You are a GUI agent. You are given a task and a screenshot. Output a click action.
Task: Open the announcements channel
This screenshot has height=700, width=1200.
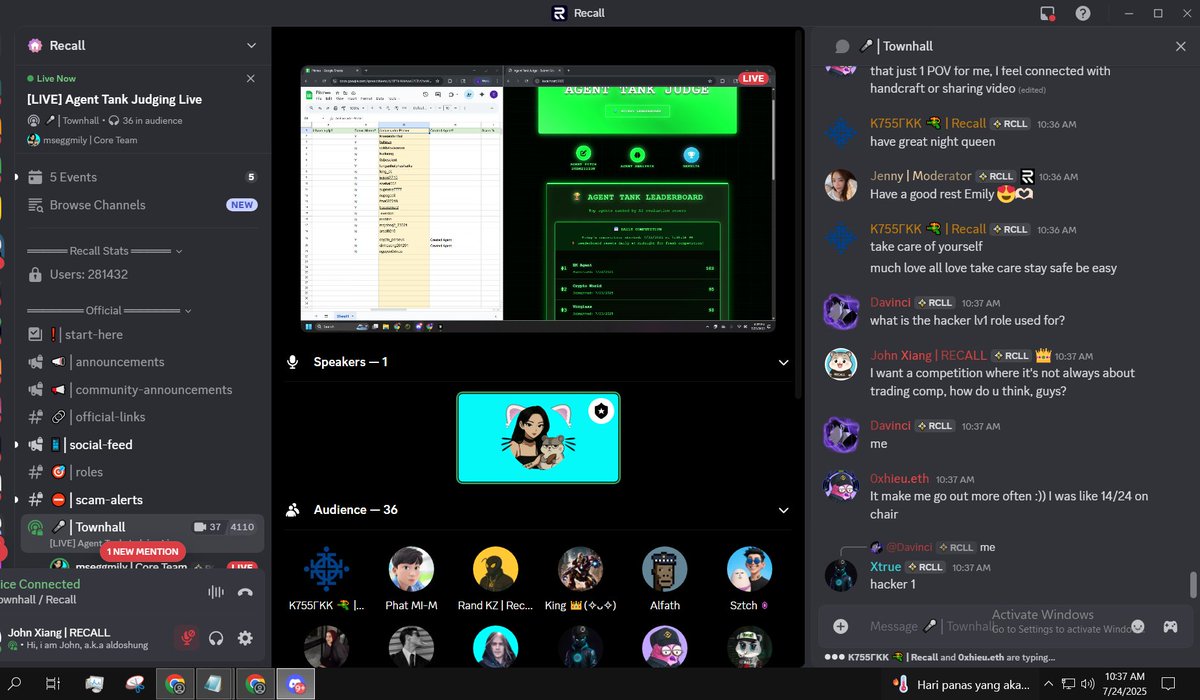click(x=143, y=362)
